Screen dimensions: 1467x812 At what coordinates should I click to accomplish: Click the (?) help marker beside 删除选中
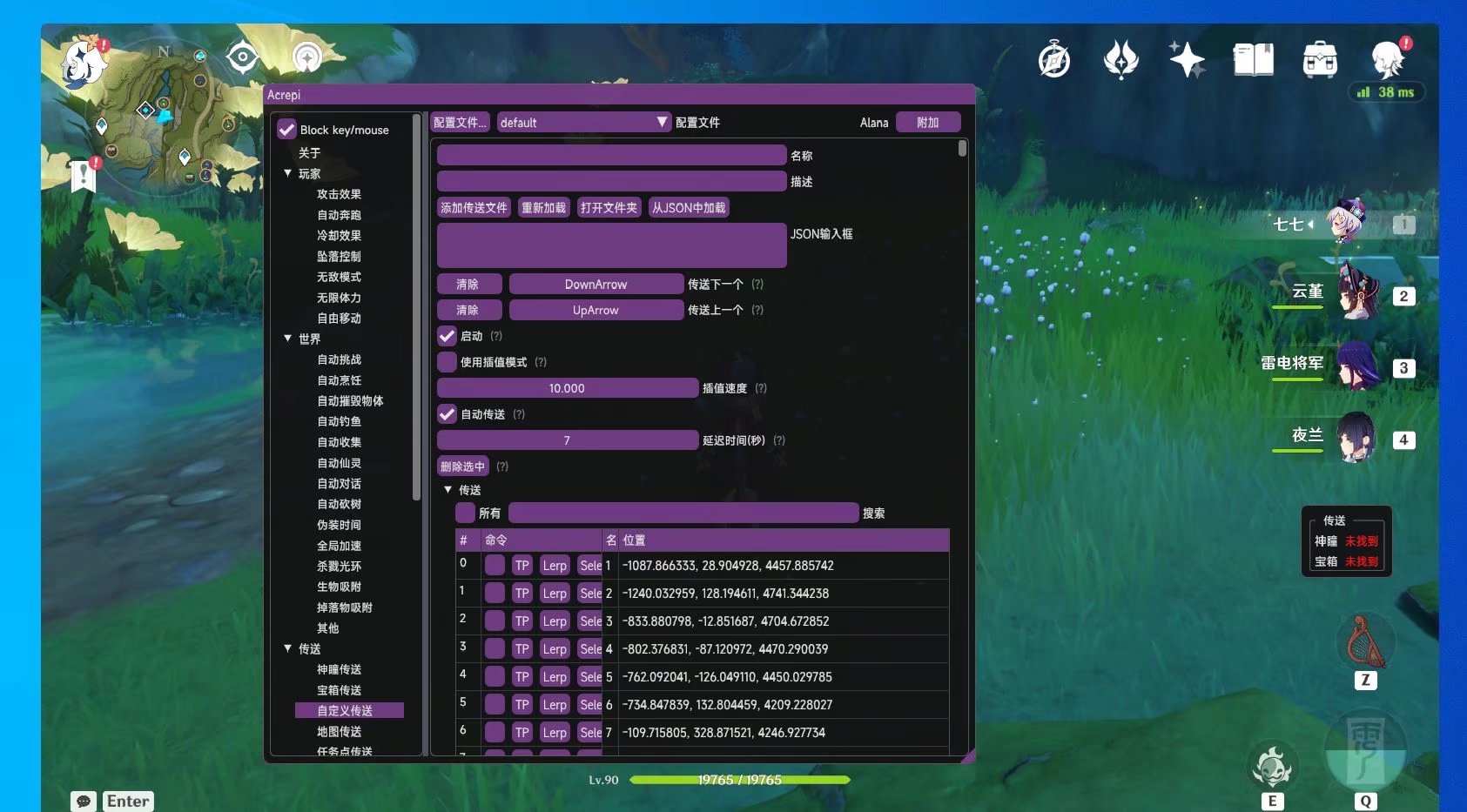point(502,466)
